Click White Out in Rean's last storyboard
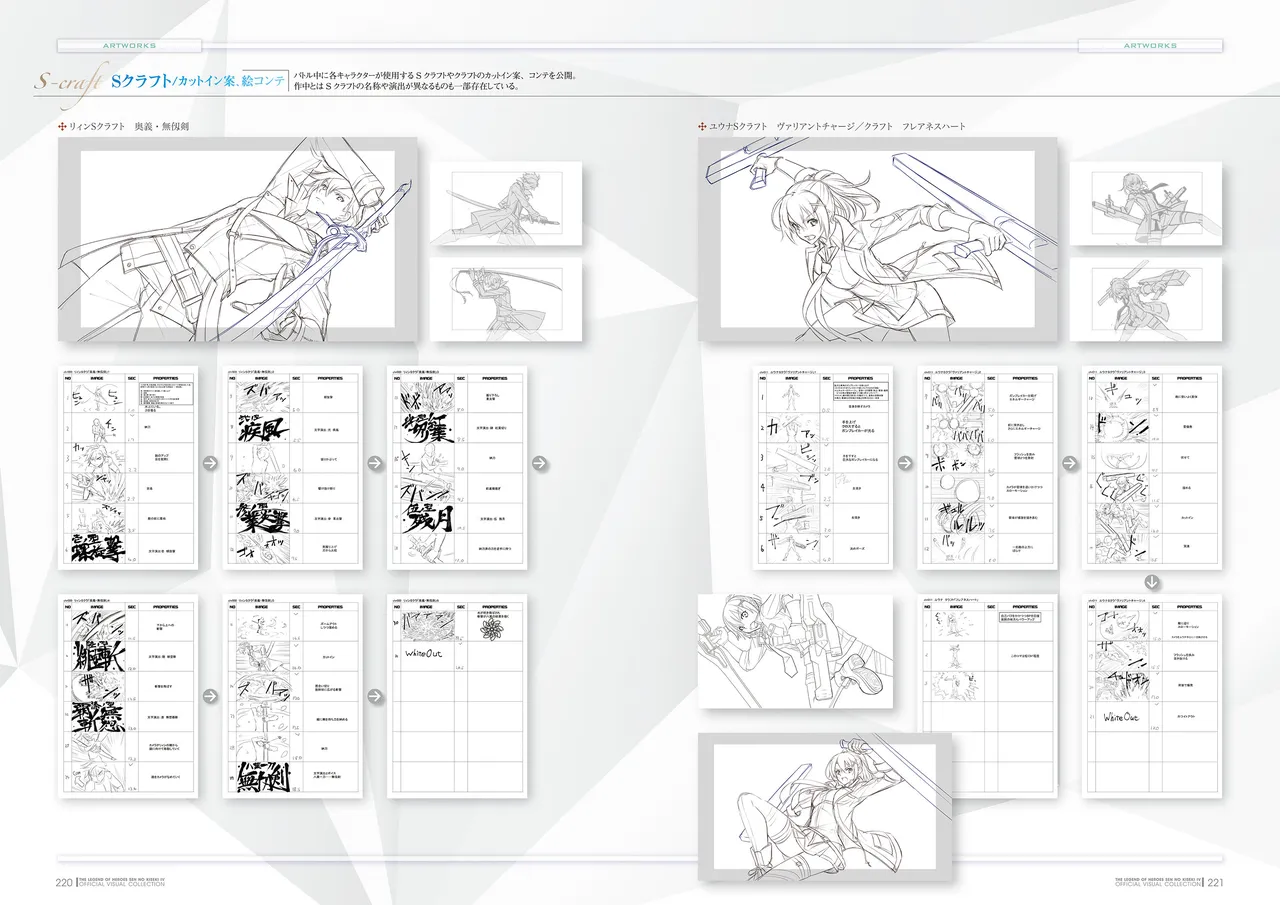This screenshot has height=905, width=1280. (425, 653)
